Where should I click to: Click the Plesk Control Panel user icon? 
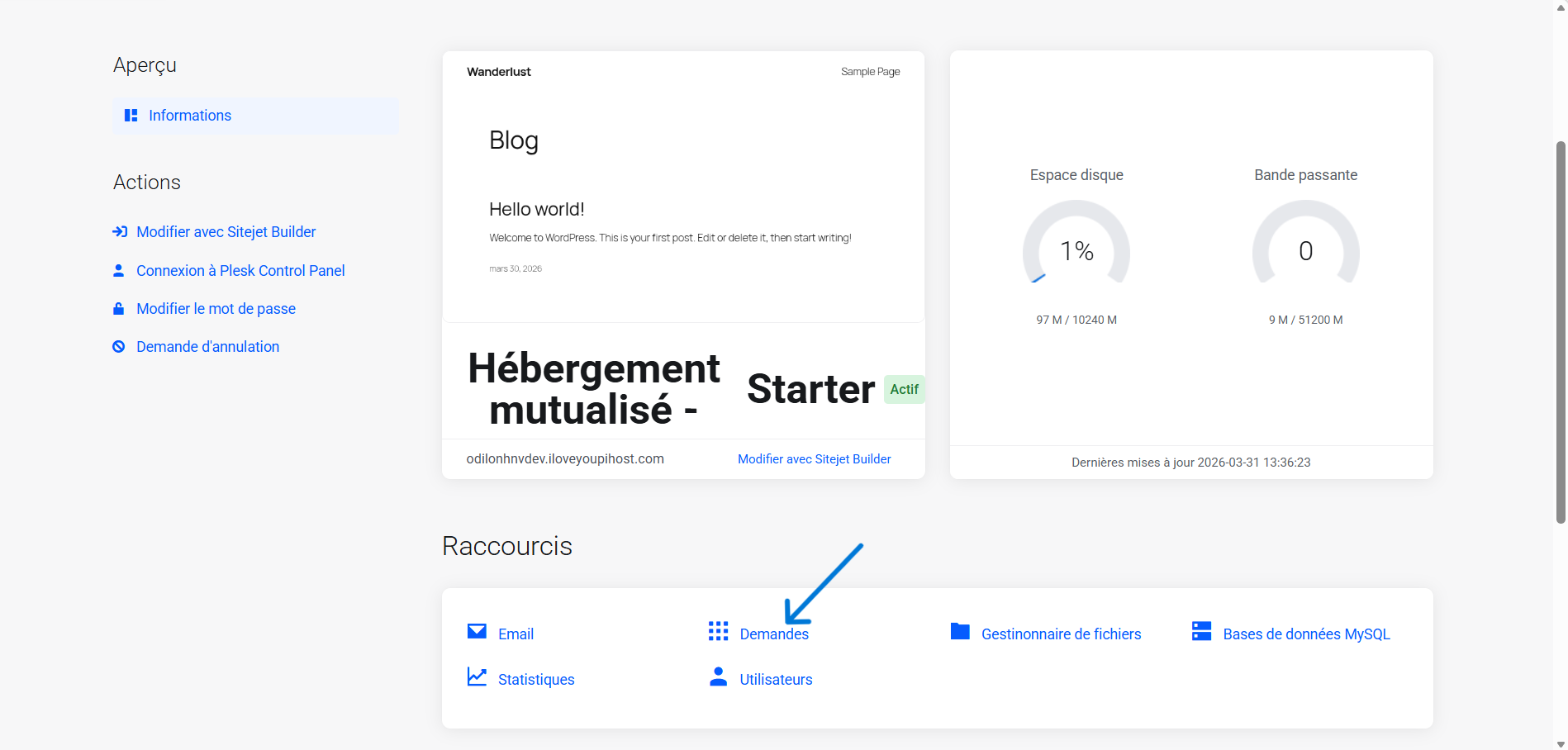click(119, 270)
